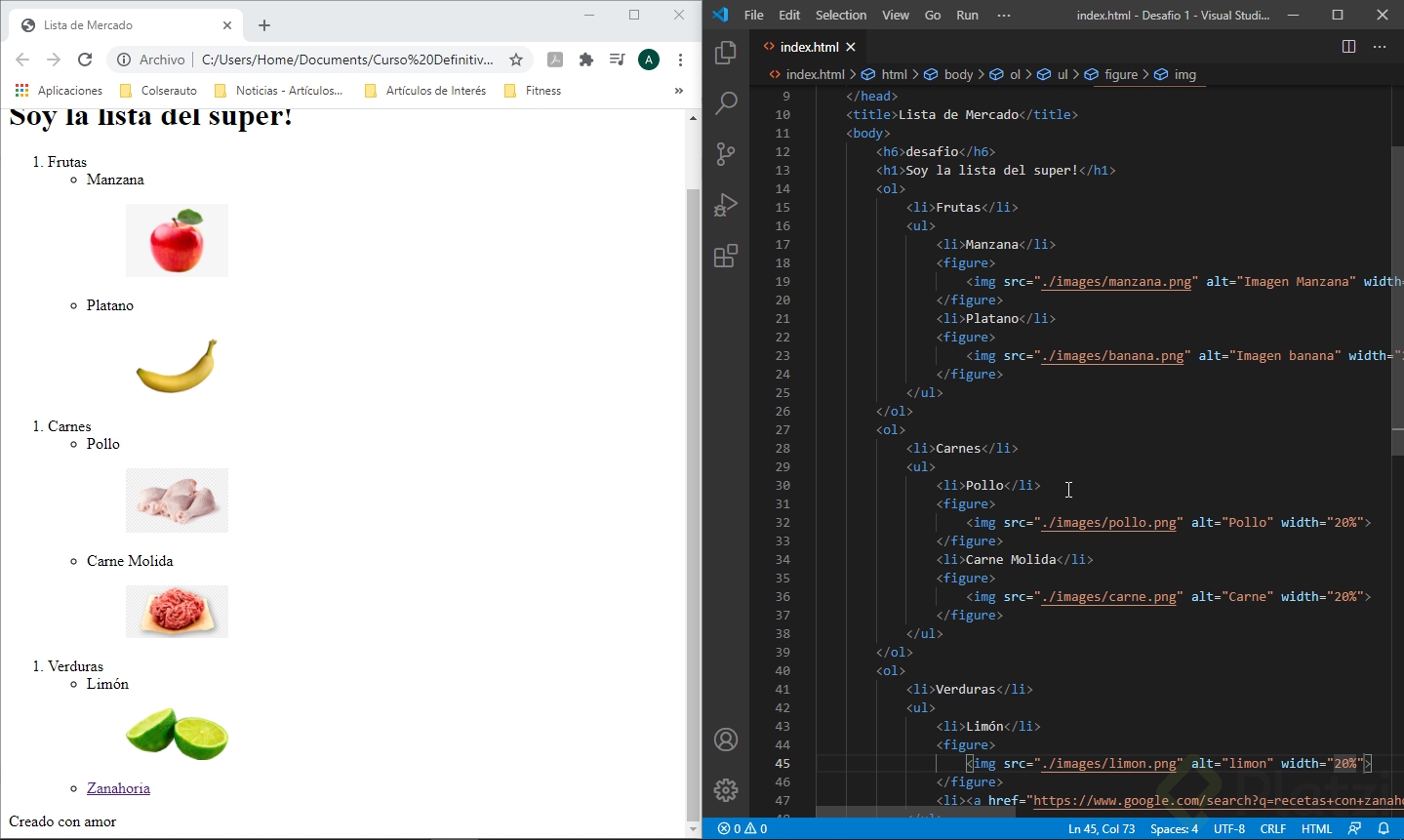Image resolution: width=1404 pixels, height=840 pixels.
Task: Expand the hidden menu bar items ellipsis
Action: [x=1004, y=15]
